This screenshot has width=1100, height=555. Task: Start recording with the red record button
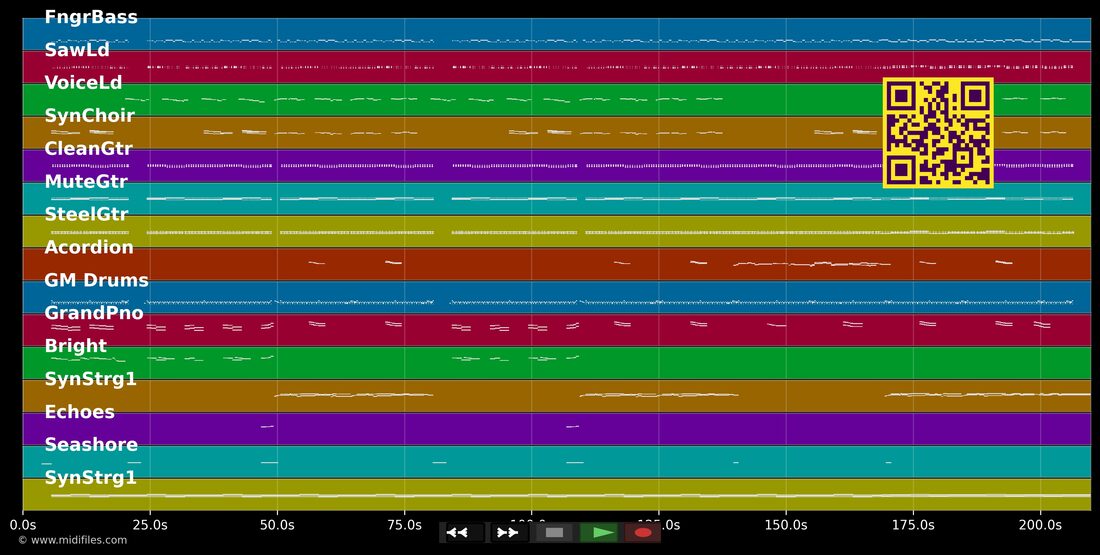click(643, 533)
